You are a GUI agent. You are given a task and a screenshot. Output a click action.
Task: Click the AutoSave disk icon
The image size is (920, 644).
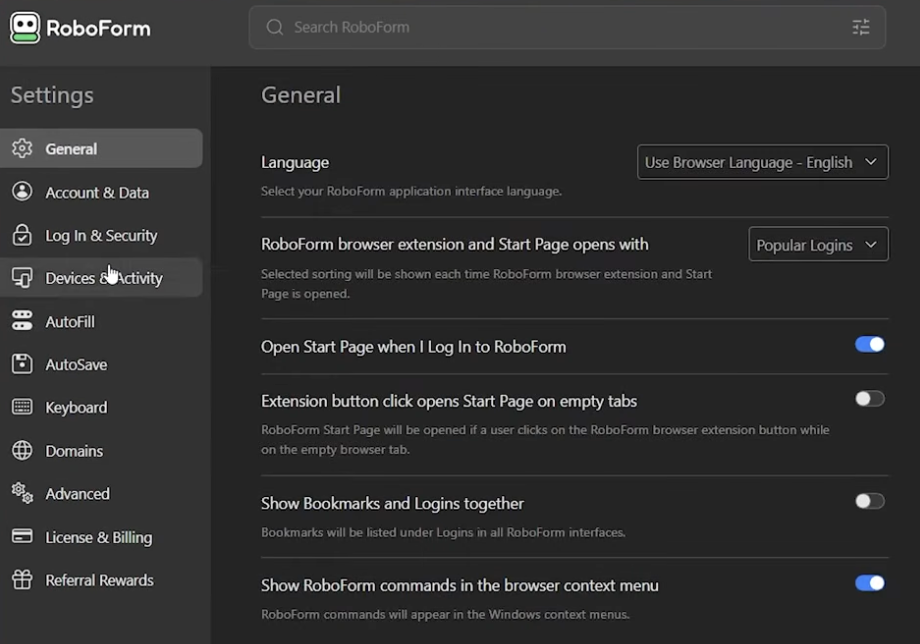coord(22,364)
